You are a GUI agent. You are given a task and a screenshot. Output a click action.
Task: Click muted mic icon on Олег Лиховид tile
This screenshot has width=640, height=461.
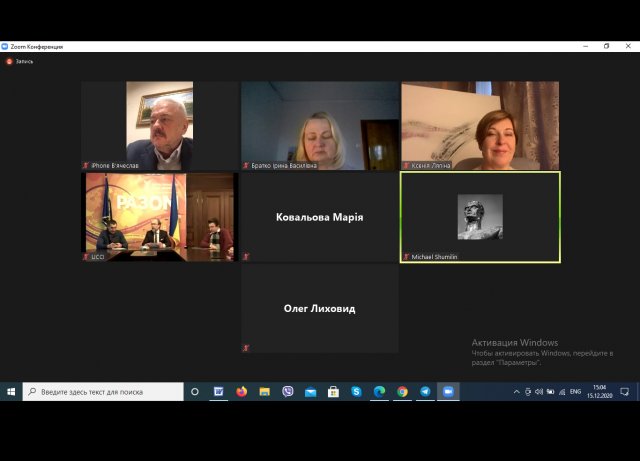(246, 348)
